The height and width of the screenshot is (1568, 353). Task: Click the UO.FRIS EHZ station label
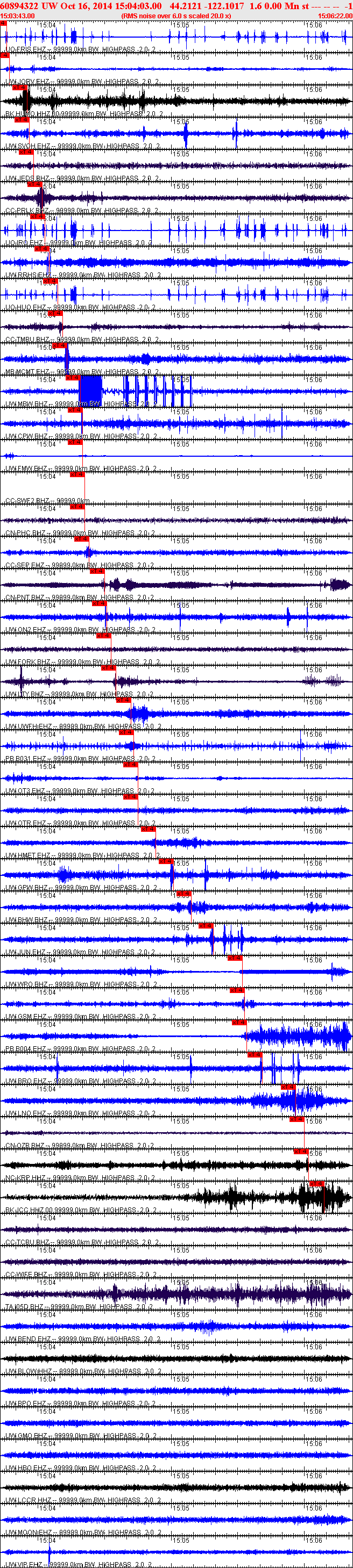click(x=81, y=49)
